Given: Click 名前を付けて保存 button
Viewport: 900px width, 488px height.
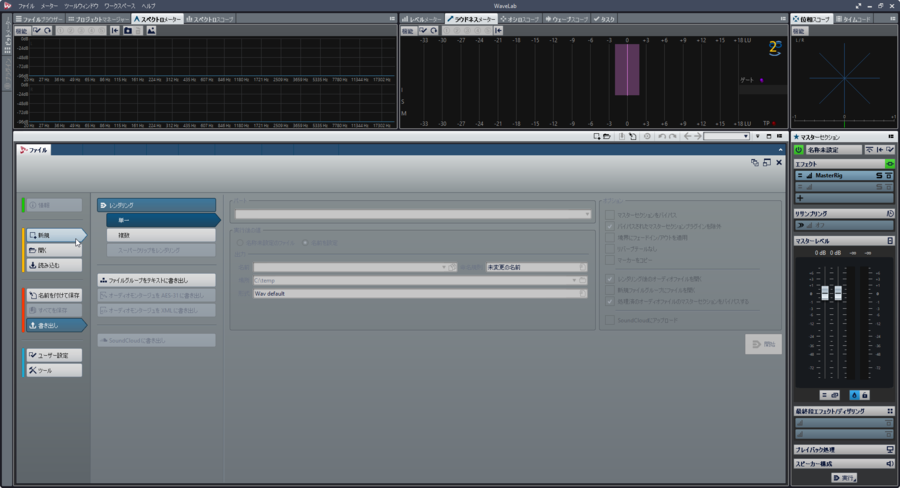Looking at the screenshot, I should (54, 295).
